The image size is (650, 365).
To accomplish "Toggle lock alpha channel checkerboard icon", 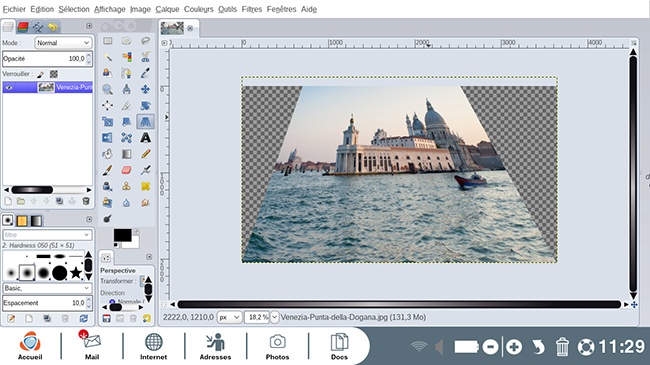I will coord(54,74).
